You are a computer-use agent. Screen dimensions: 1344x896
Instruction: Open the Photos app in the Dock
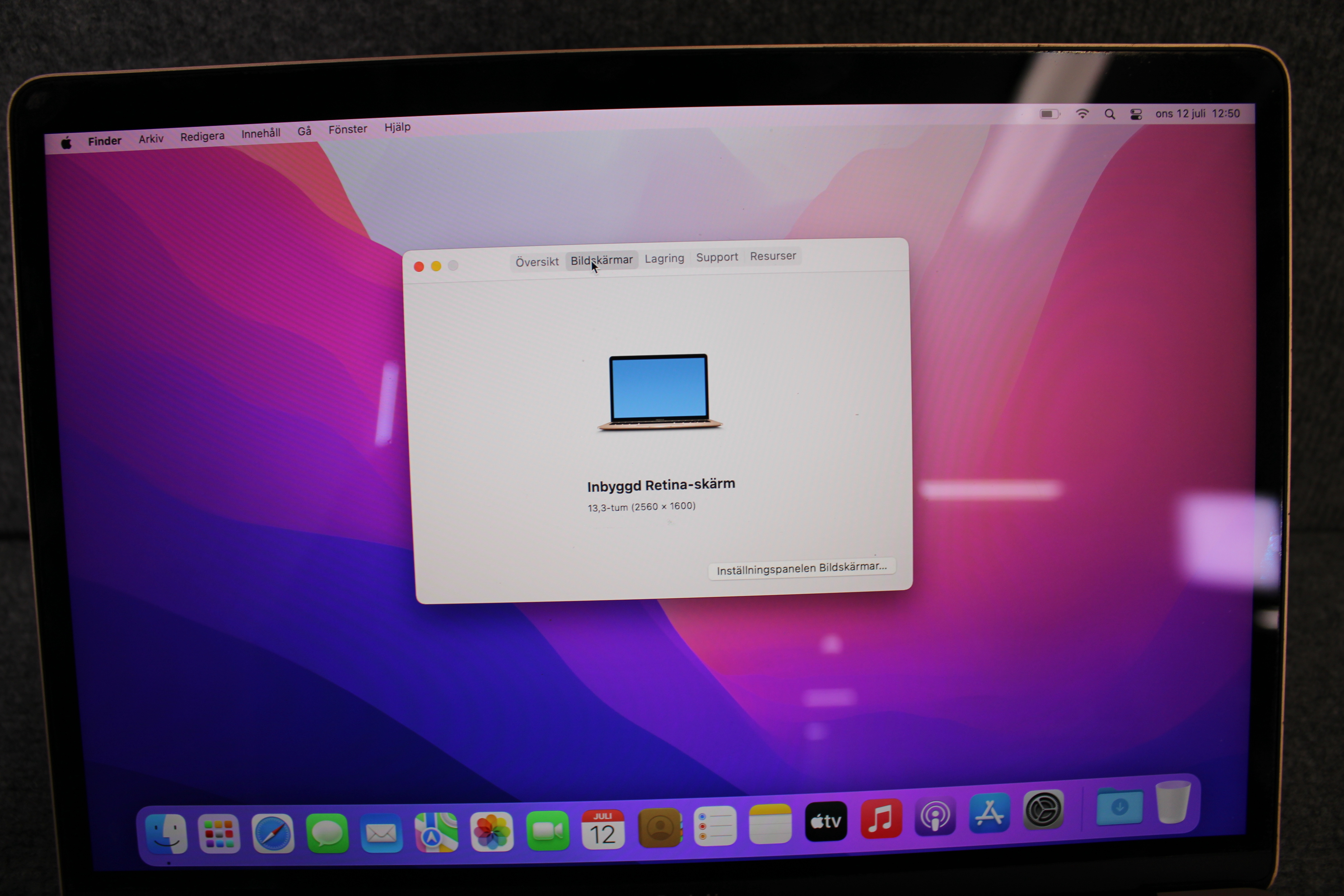point(491,831)
